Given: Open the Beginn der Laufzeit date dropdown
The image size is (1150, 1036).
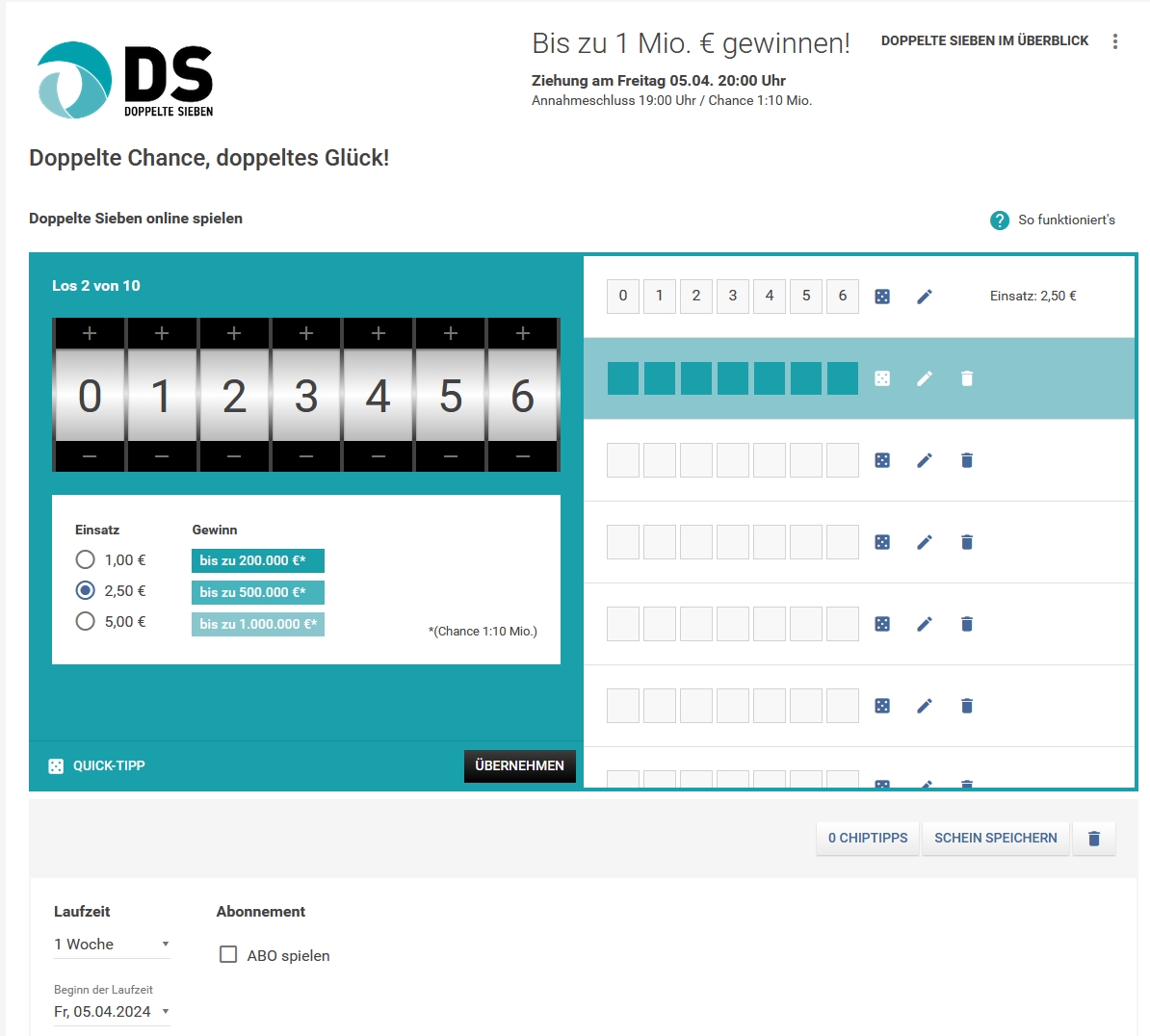Looking at the screenshot, I should 112,1012.
